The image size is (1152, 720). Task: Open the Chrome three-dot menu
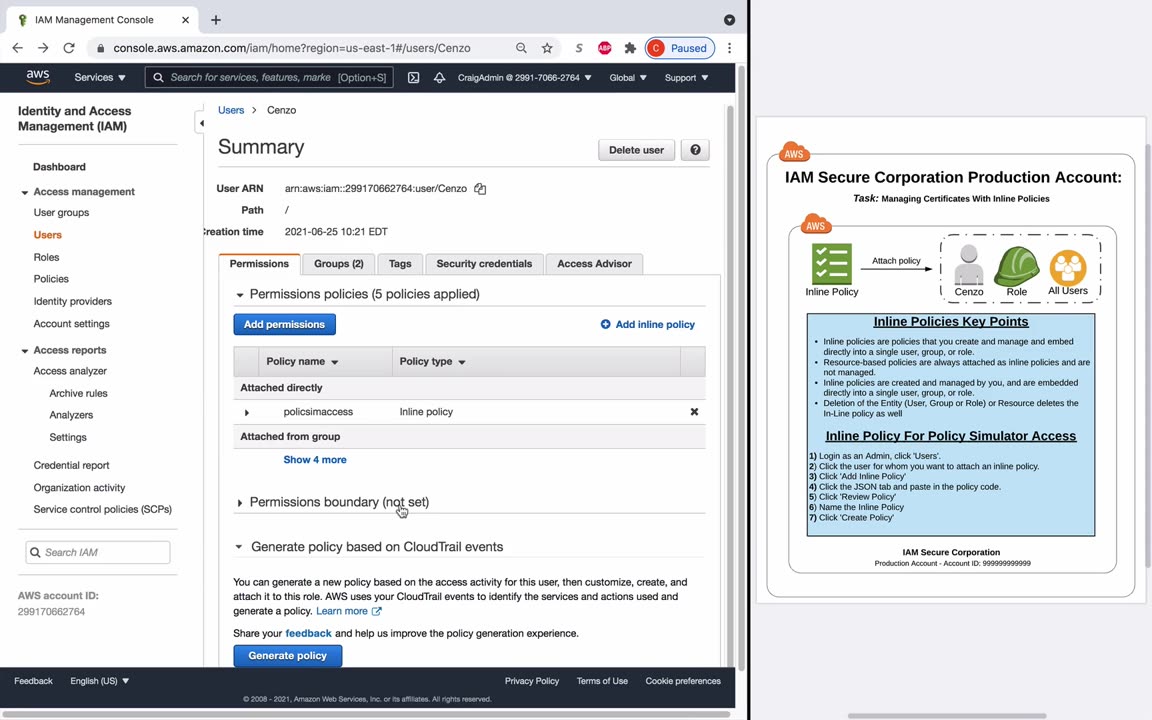730,48
